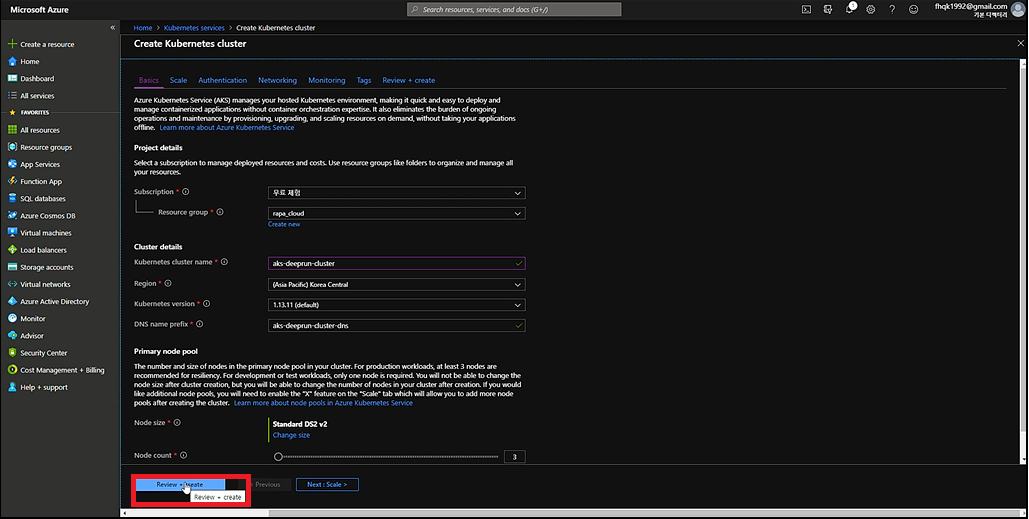This screenshot has height=519, width=1029.
Task: Click Create new resource group link
Action: pos(284,224)
